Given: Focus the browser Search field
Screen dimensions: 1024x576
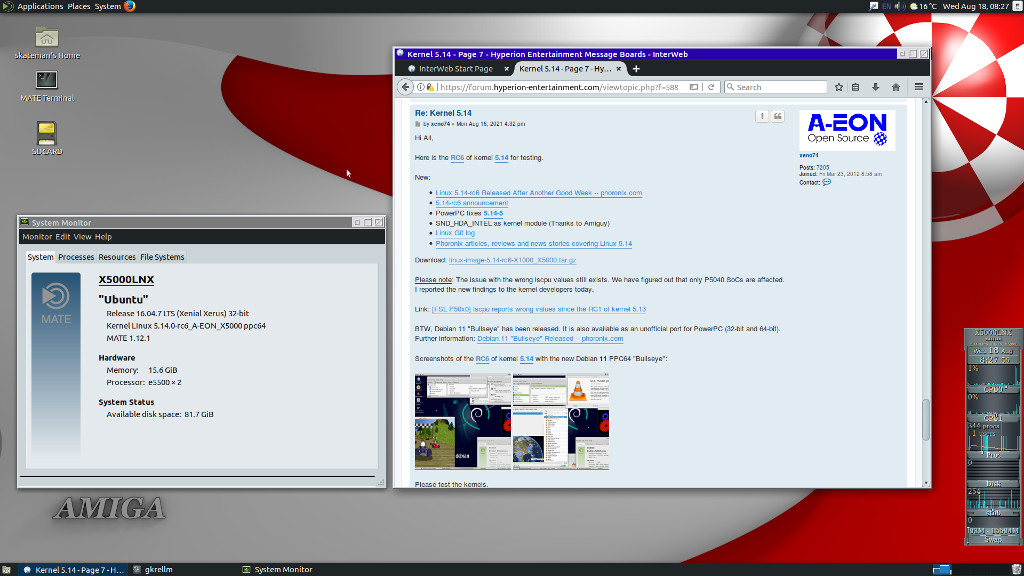Looking at the screenshot, I should click(x=776, y=87).
